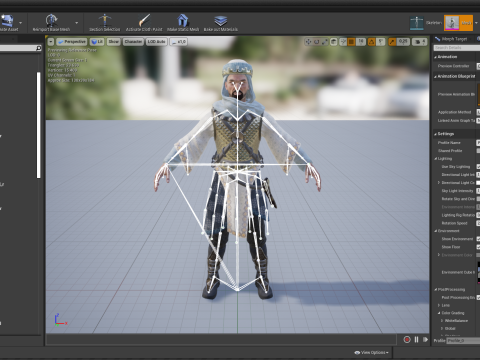Open the dropdown arrow beside Mesh mode
Screen dimensions: 480x360
coord(477,23)
